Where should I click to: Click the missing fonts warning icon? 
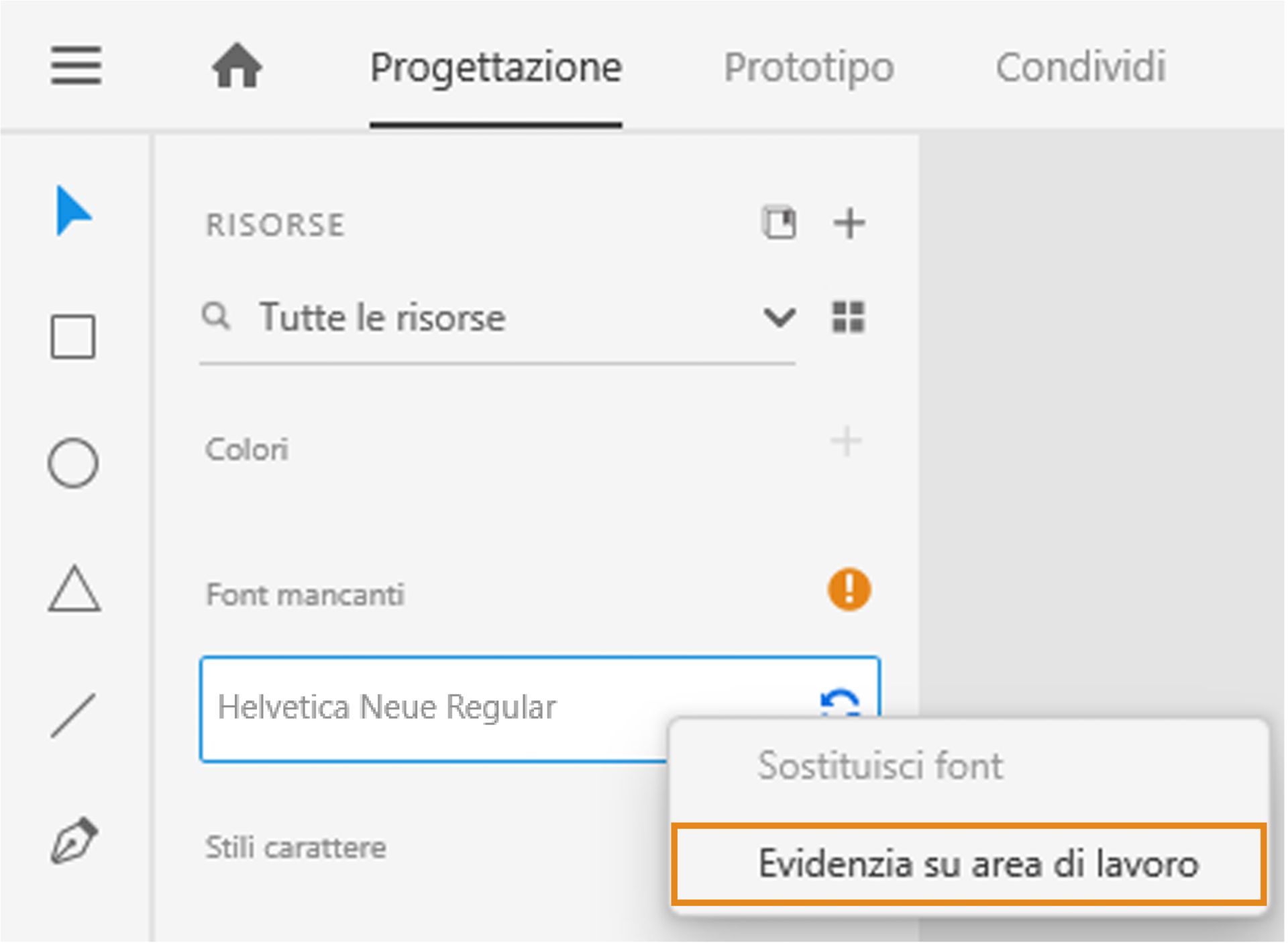848,591
